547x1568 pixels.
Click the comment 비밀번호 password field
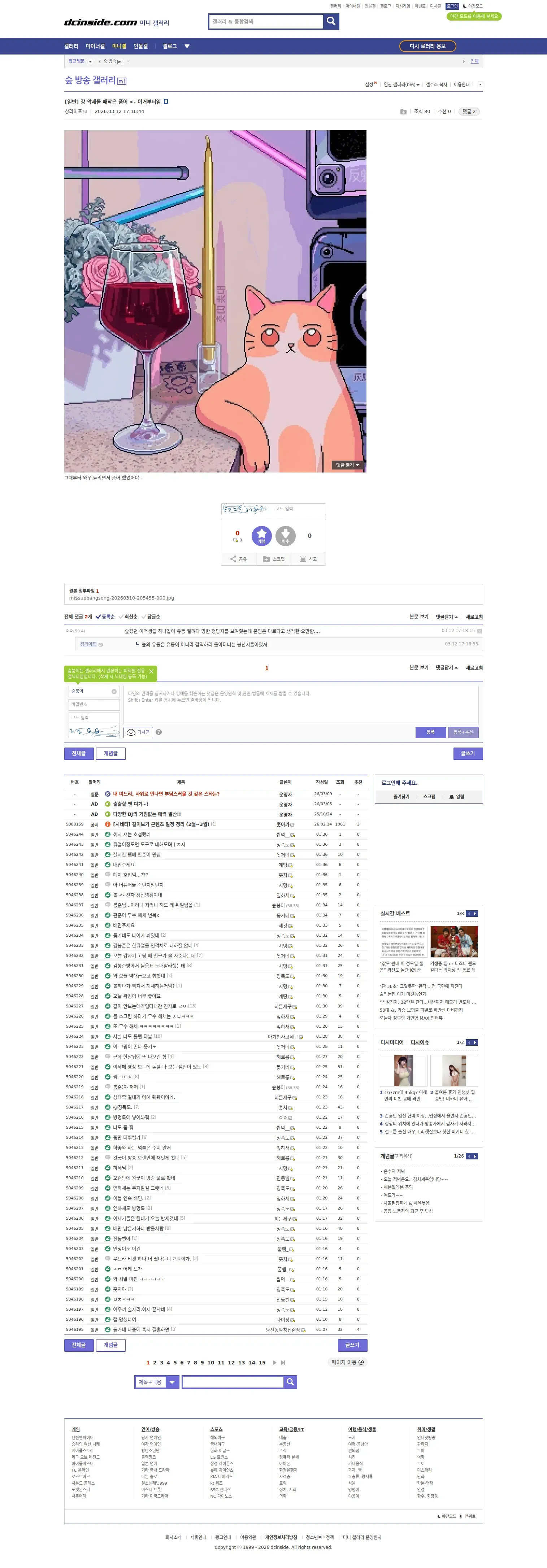pos(94,704)
